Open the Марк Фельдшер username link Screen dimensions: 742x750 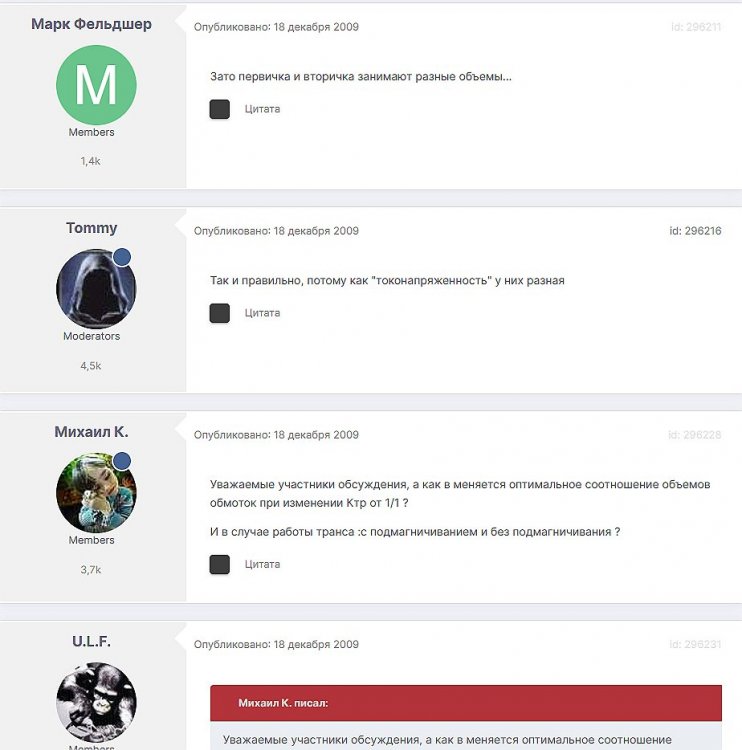pyautogui.click(x=91, y=24)
